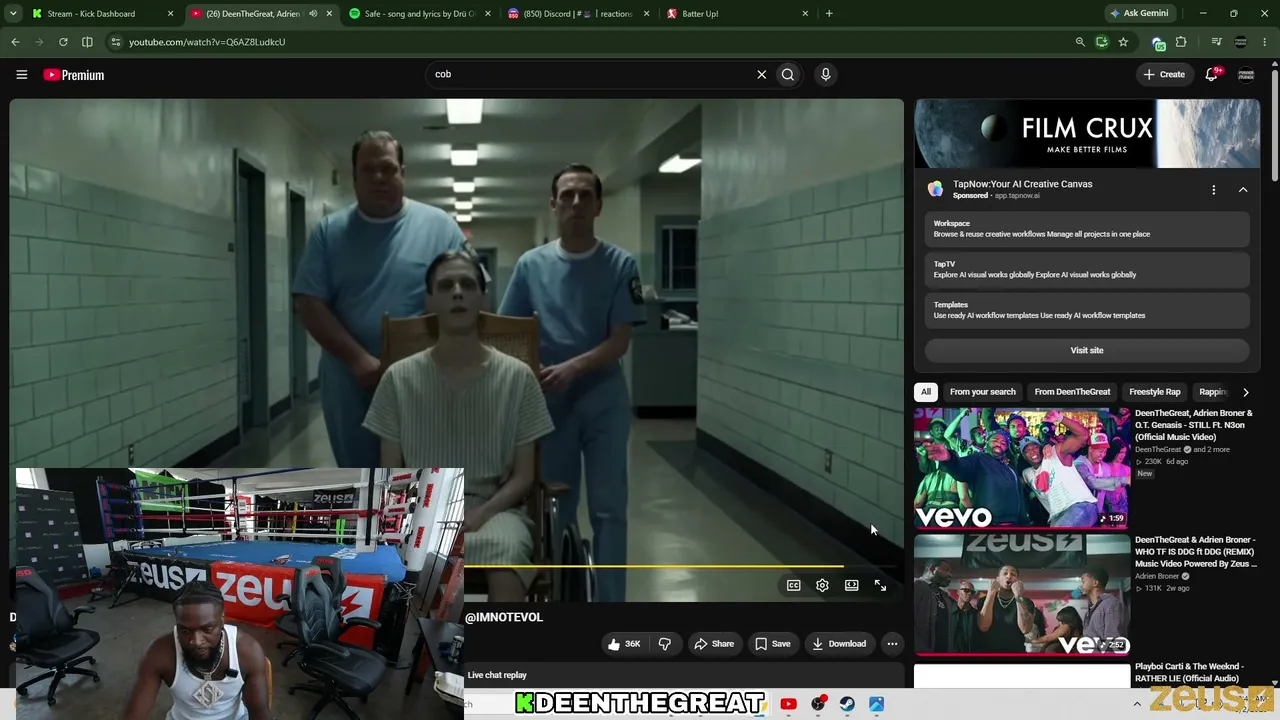Open the @IMNOTEVOL channel link
This screenshot has width=1280, height=720.
(504, 617)
